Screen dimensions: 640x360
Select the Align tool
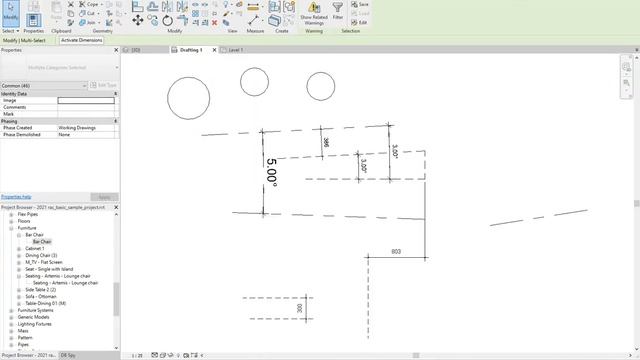point(138,6)
